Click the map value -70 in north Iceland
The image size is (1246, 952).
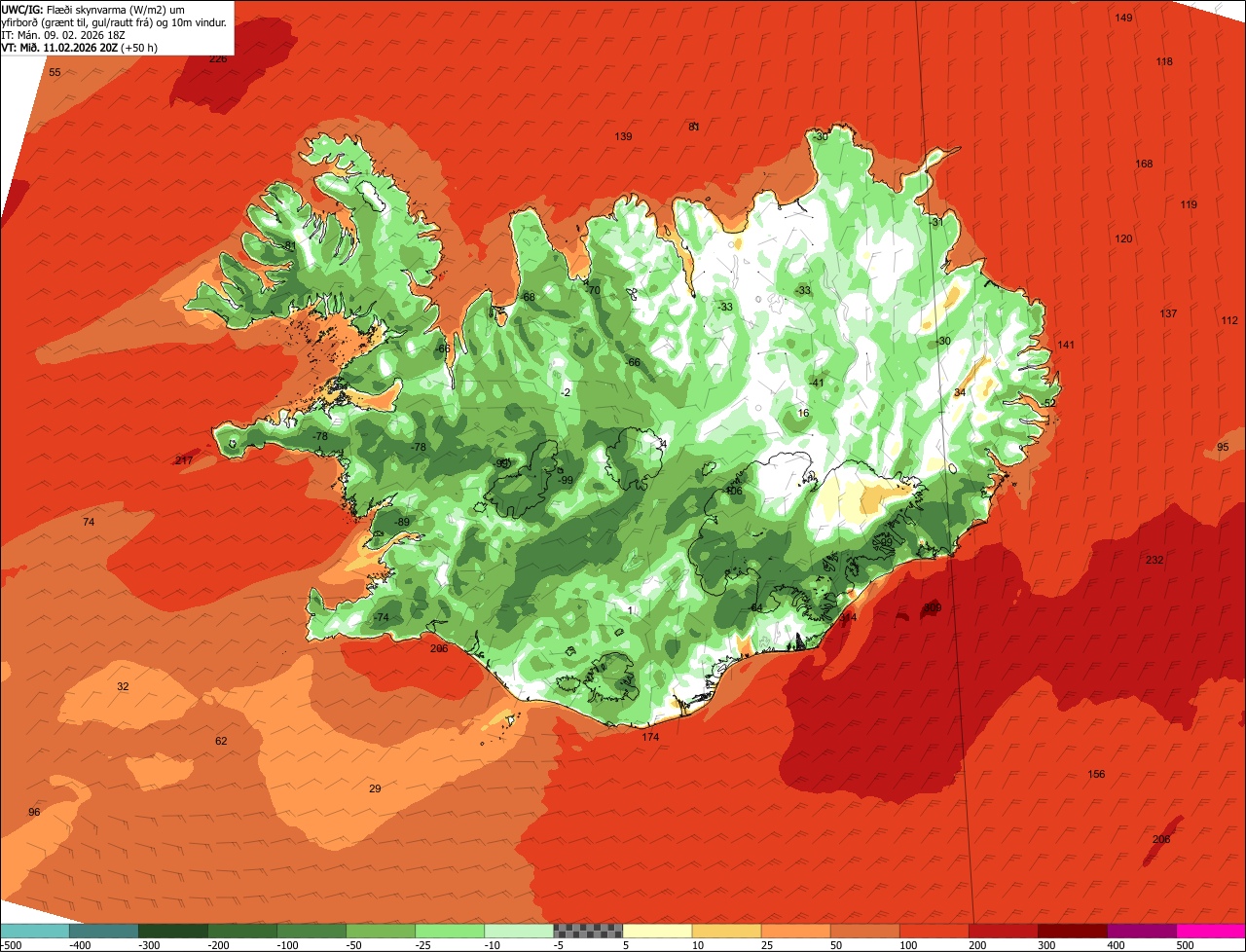(592, 291)
